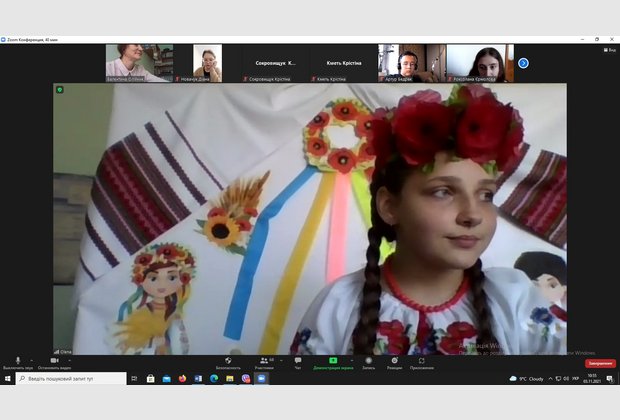Open Zoom icon in Windows taskbar
Viewport: 620px width, 420px height.
[262, 379]
